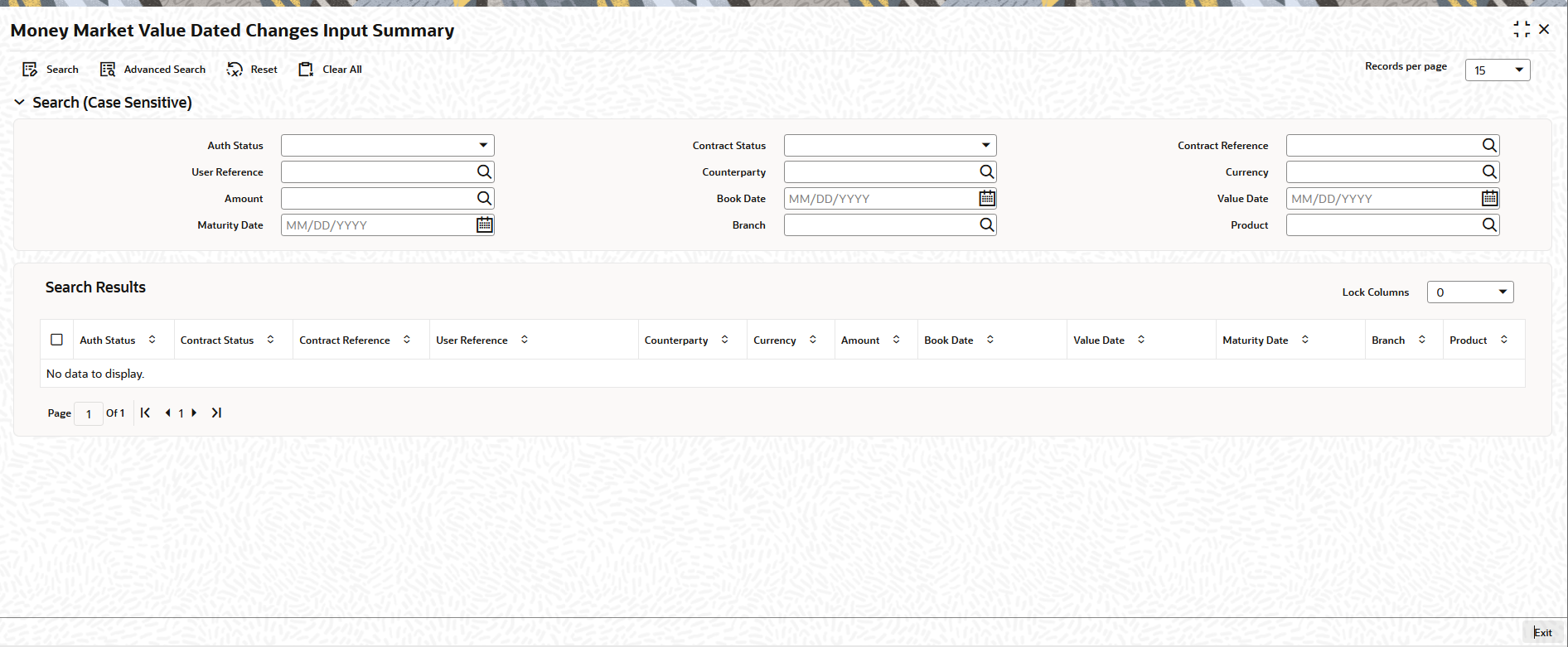Open Records per page dropdown
Viewport: 1568px width, 647px height.
pyautogui.click(x=1498, y=70)
